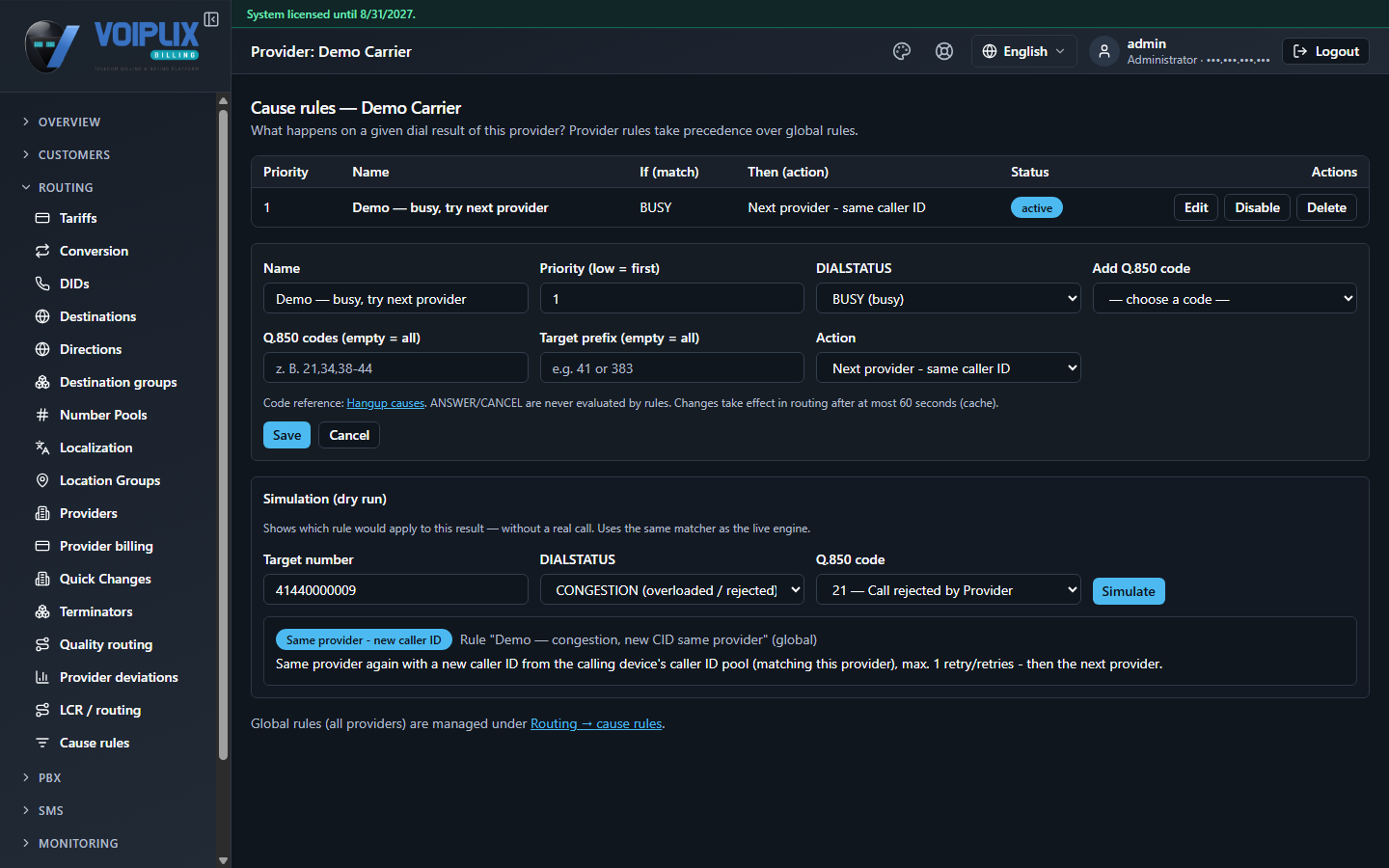Viewport: 1389px width, 868px height.
Task: Open the rule form DIALSTATUS BUSY dropdown
Action: pyautogui.click(x=948, y=299)
